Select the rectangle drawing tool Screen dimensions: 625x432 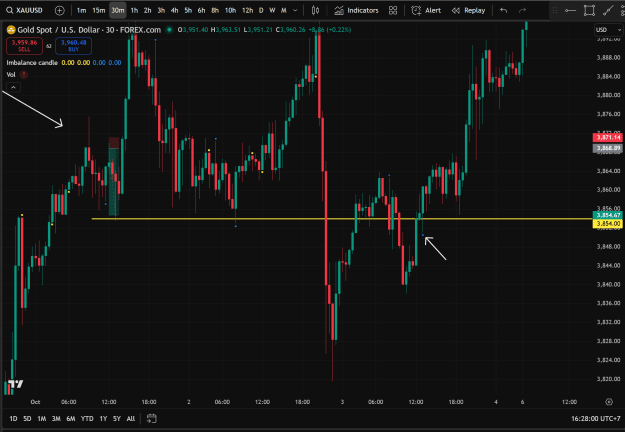coord(589,11)
